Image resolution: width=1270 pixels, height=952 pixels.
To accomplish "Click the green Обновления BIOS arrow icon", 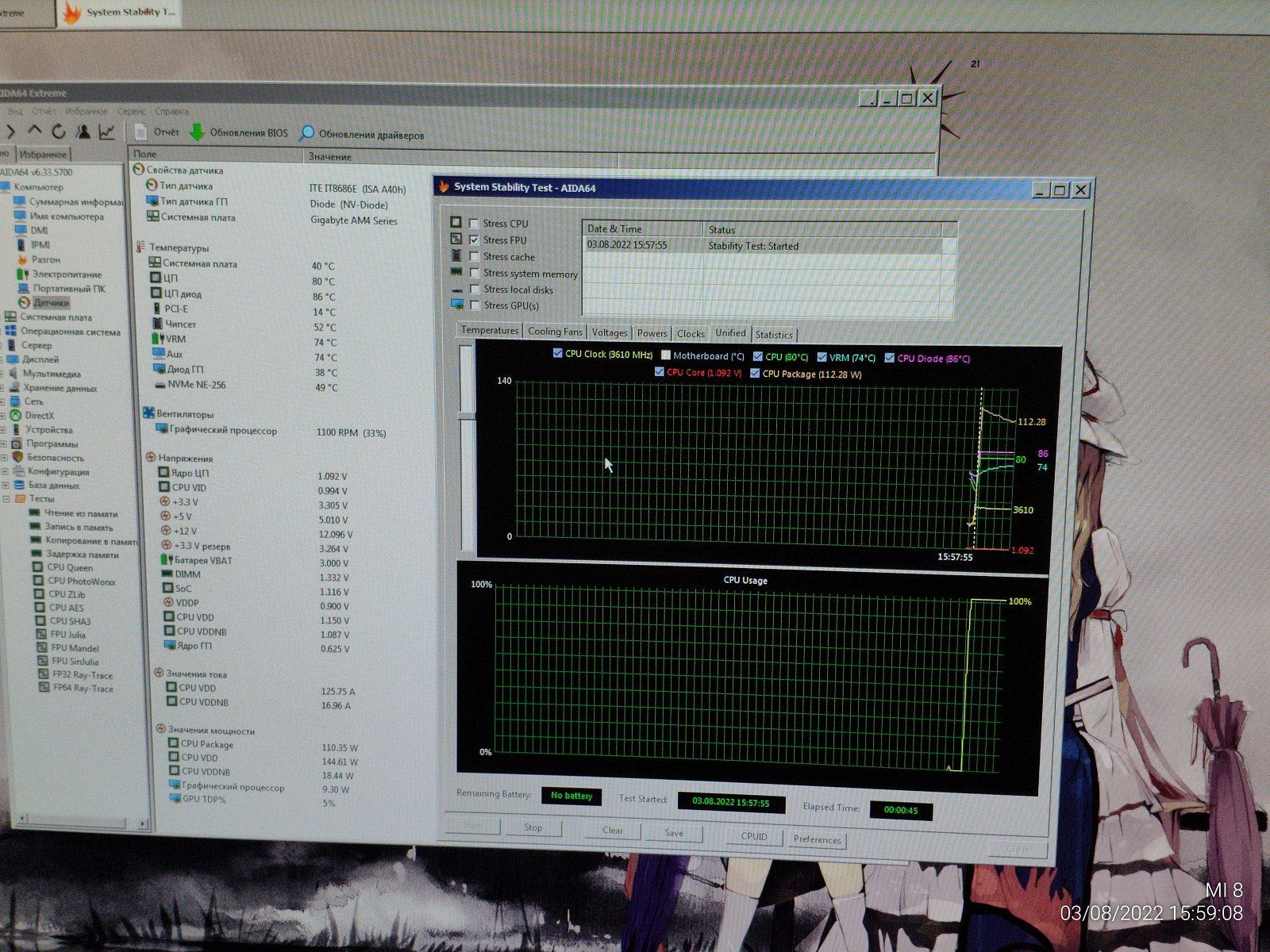I will (x=197, y=132).
